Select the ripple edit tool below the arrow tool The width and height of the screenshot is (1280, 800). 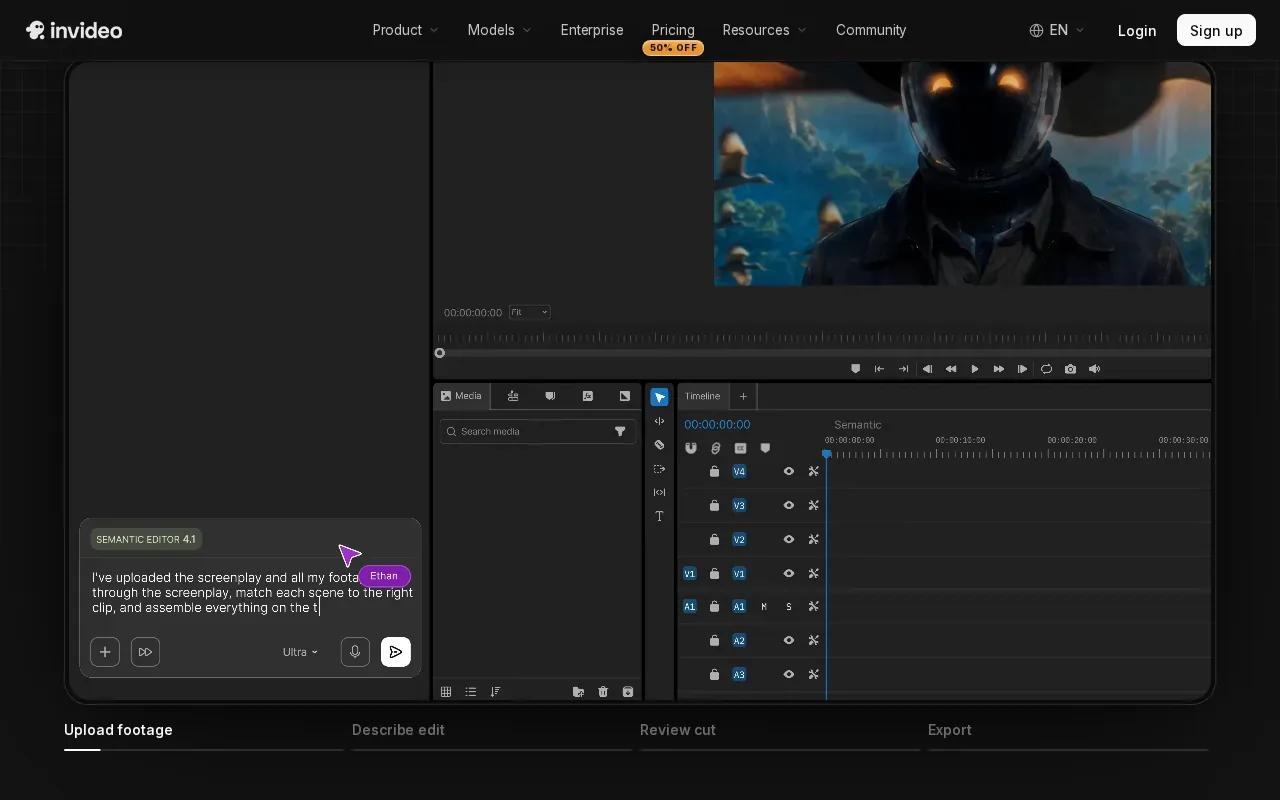tap(659, 421)
